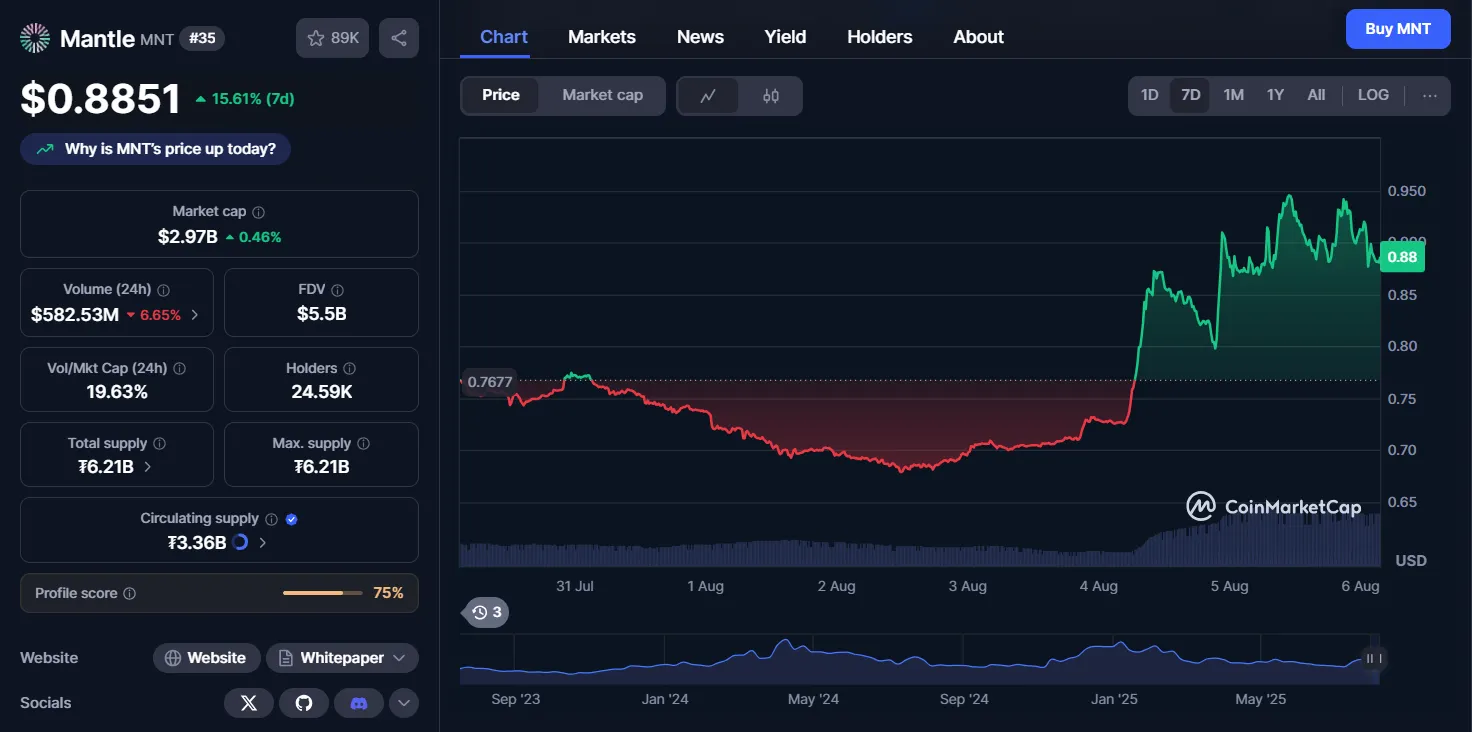Viewport: 1472px width, 732px height.
Task: Switch to candlestick chart icon
Action: point(770,96)
